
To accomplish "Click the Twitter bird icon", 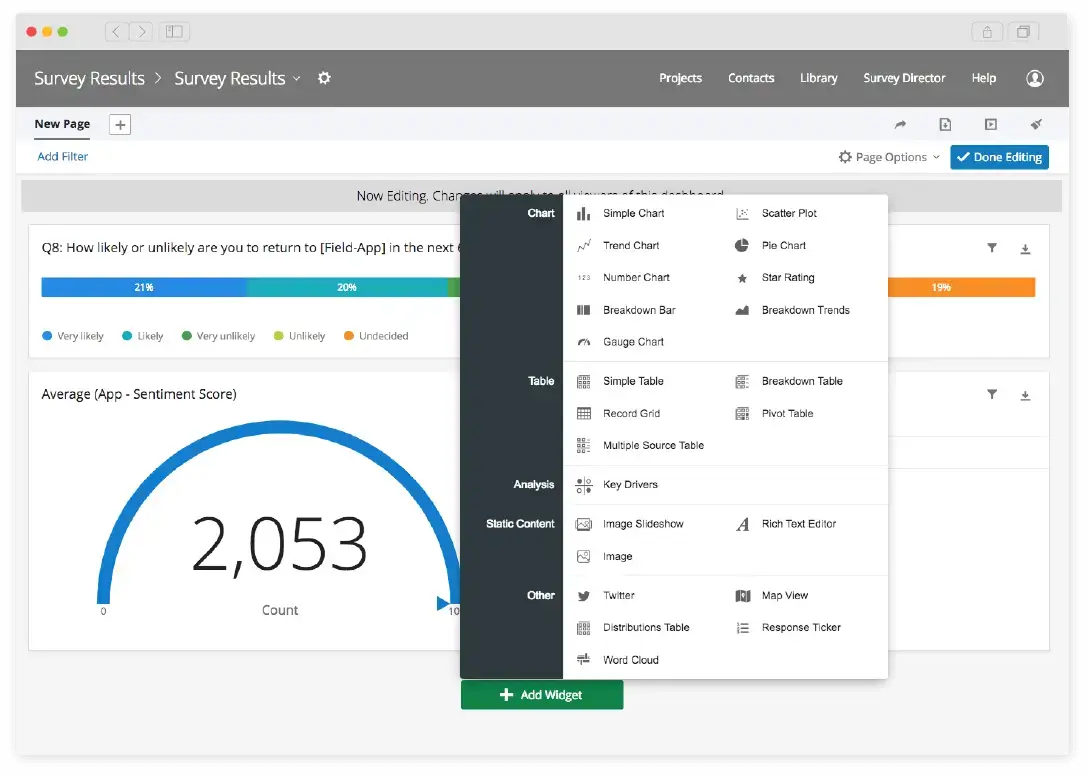I will pos(584,596).
